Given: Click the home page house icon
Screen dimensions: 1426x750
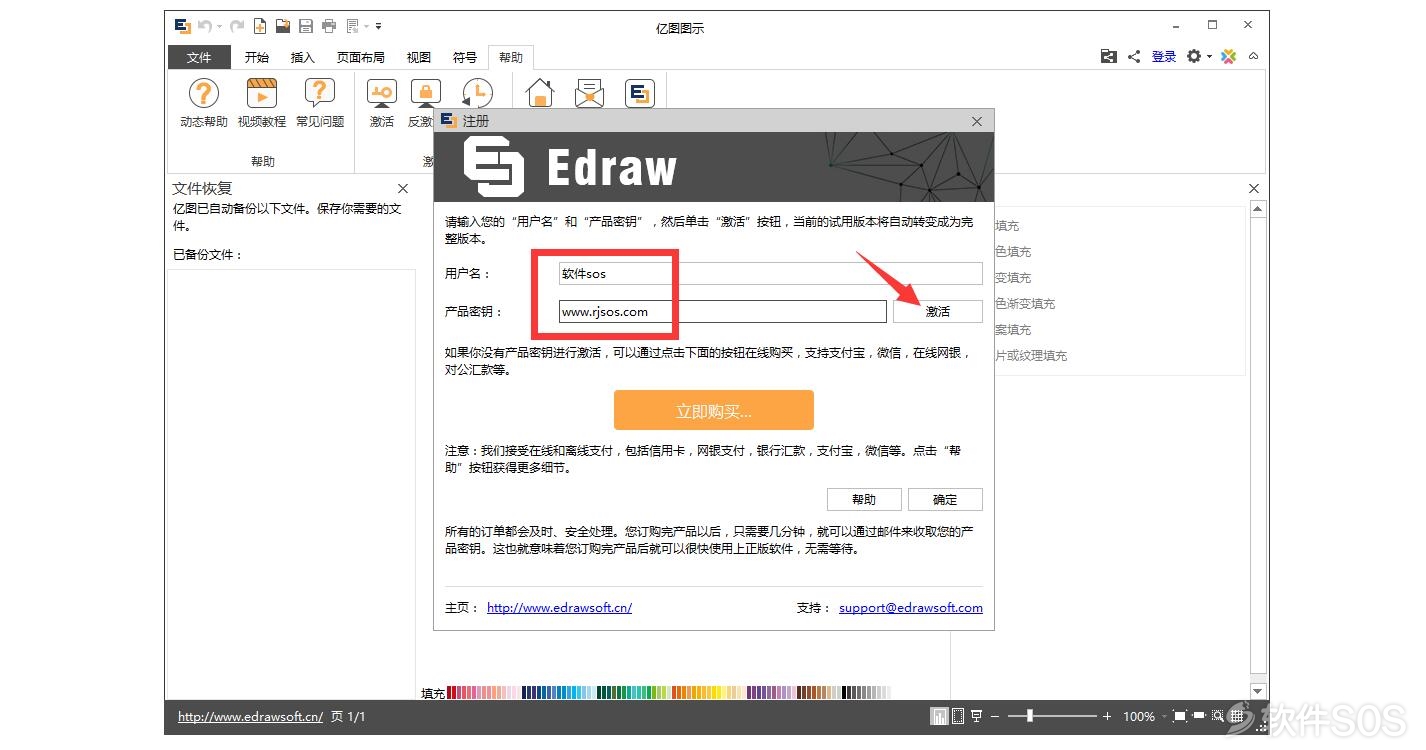Looking at the screenshot, I should coord(540,94).
